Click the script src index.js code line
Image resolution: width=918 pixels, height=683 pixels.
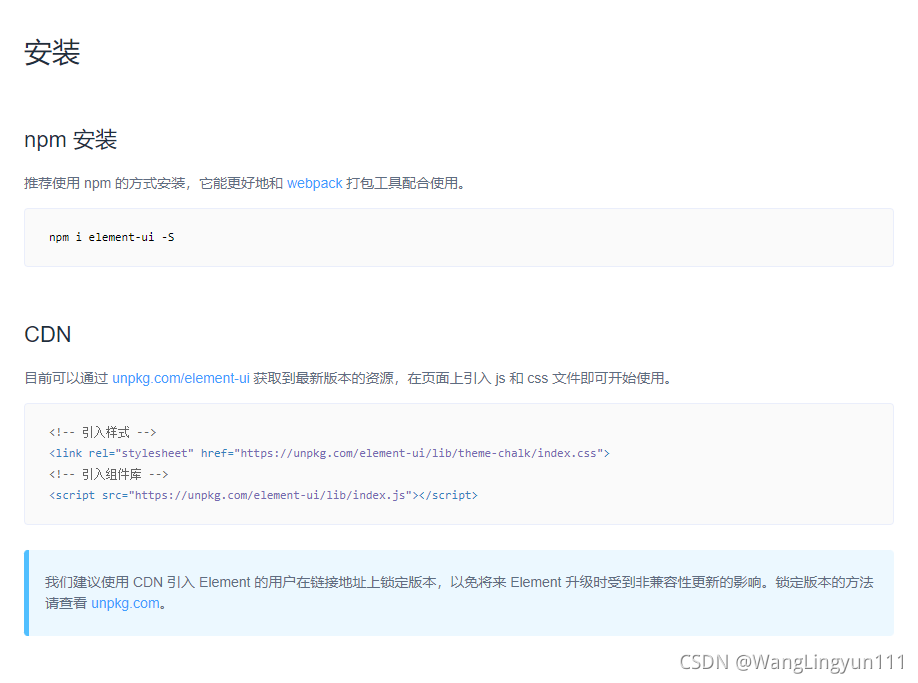(x=263, y=495)
